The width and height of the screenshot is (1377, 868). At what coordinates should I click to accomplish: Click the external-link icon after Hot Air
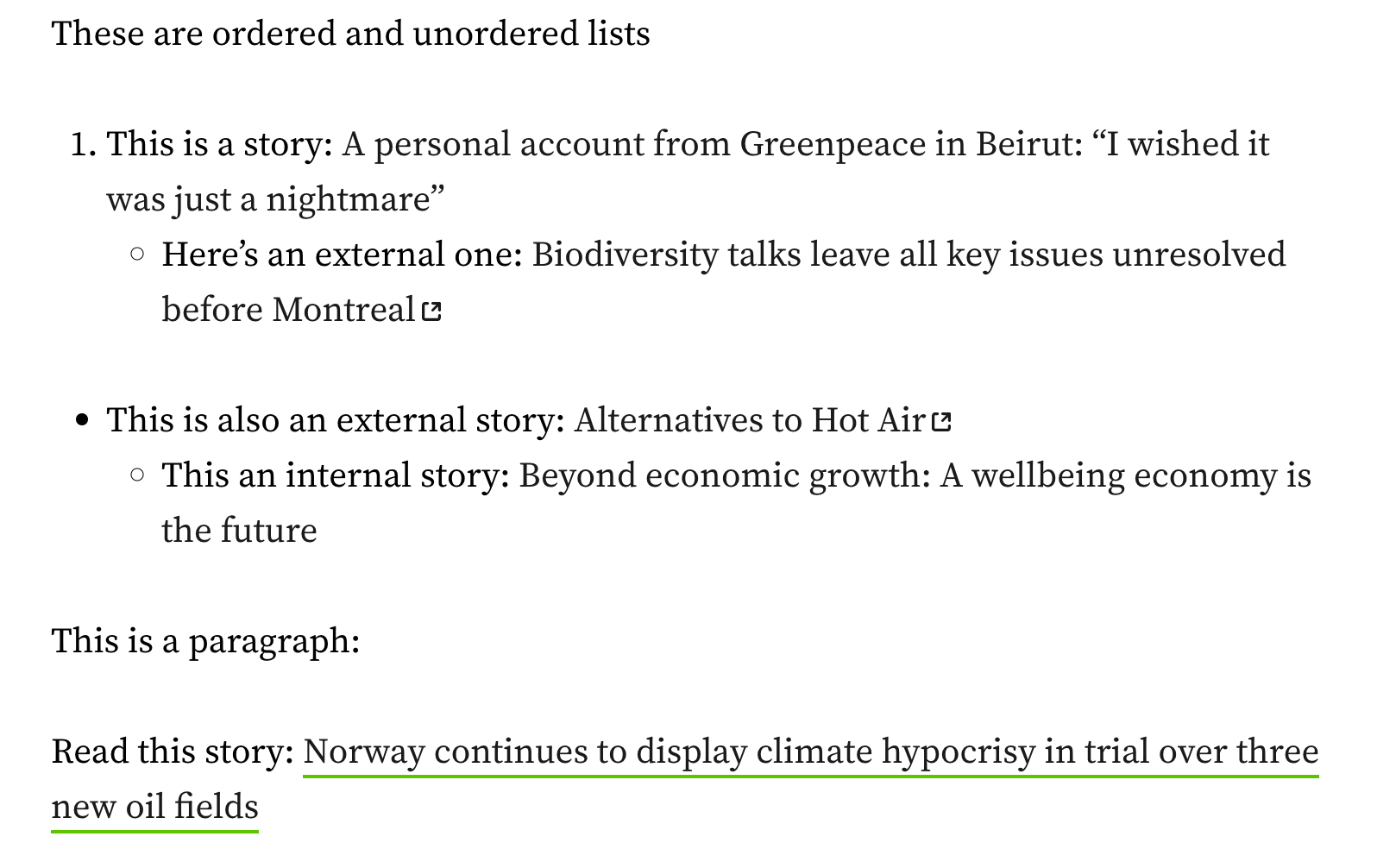(x=941, y=421)
